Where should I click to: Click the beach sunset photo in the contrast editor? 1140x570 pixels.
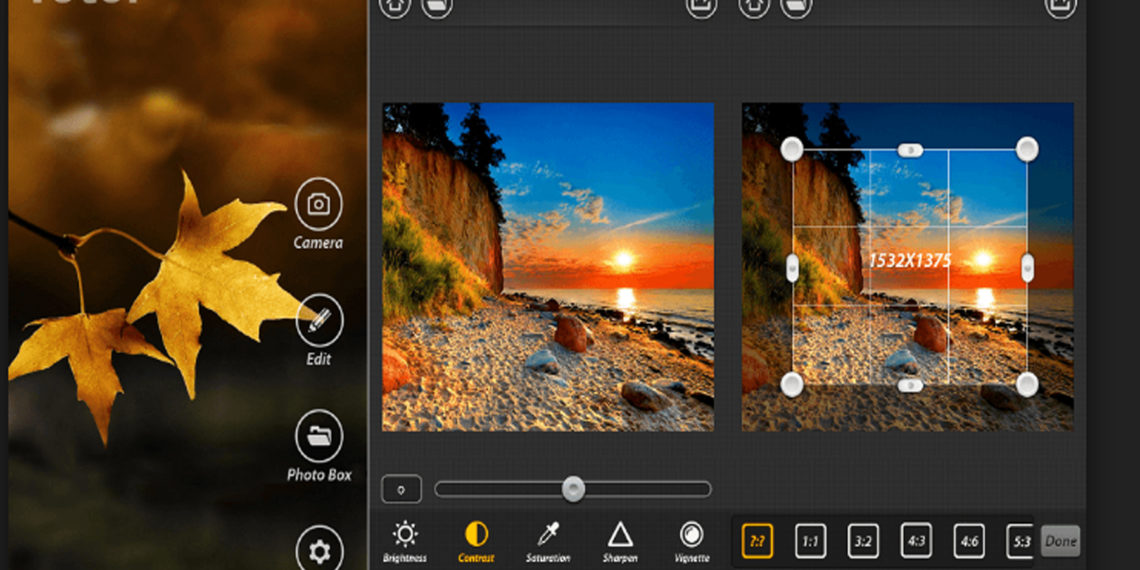[548, 267]
